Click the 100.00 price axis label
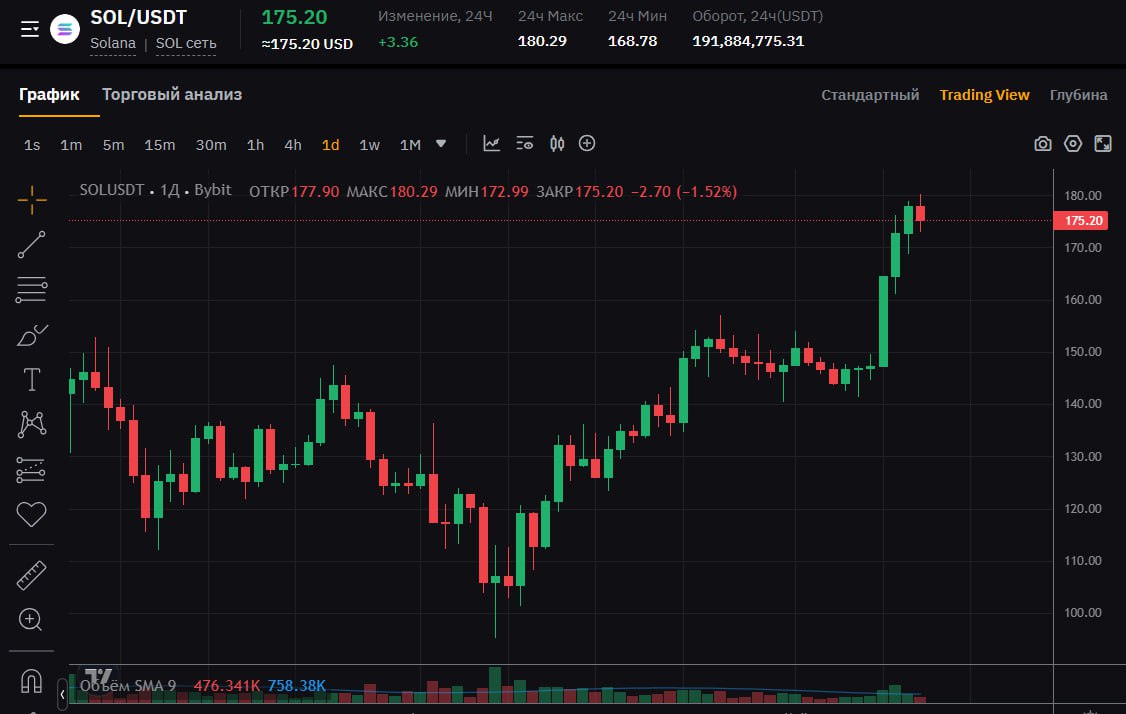 1083,613
